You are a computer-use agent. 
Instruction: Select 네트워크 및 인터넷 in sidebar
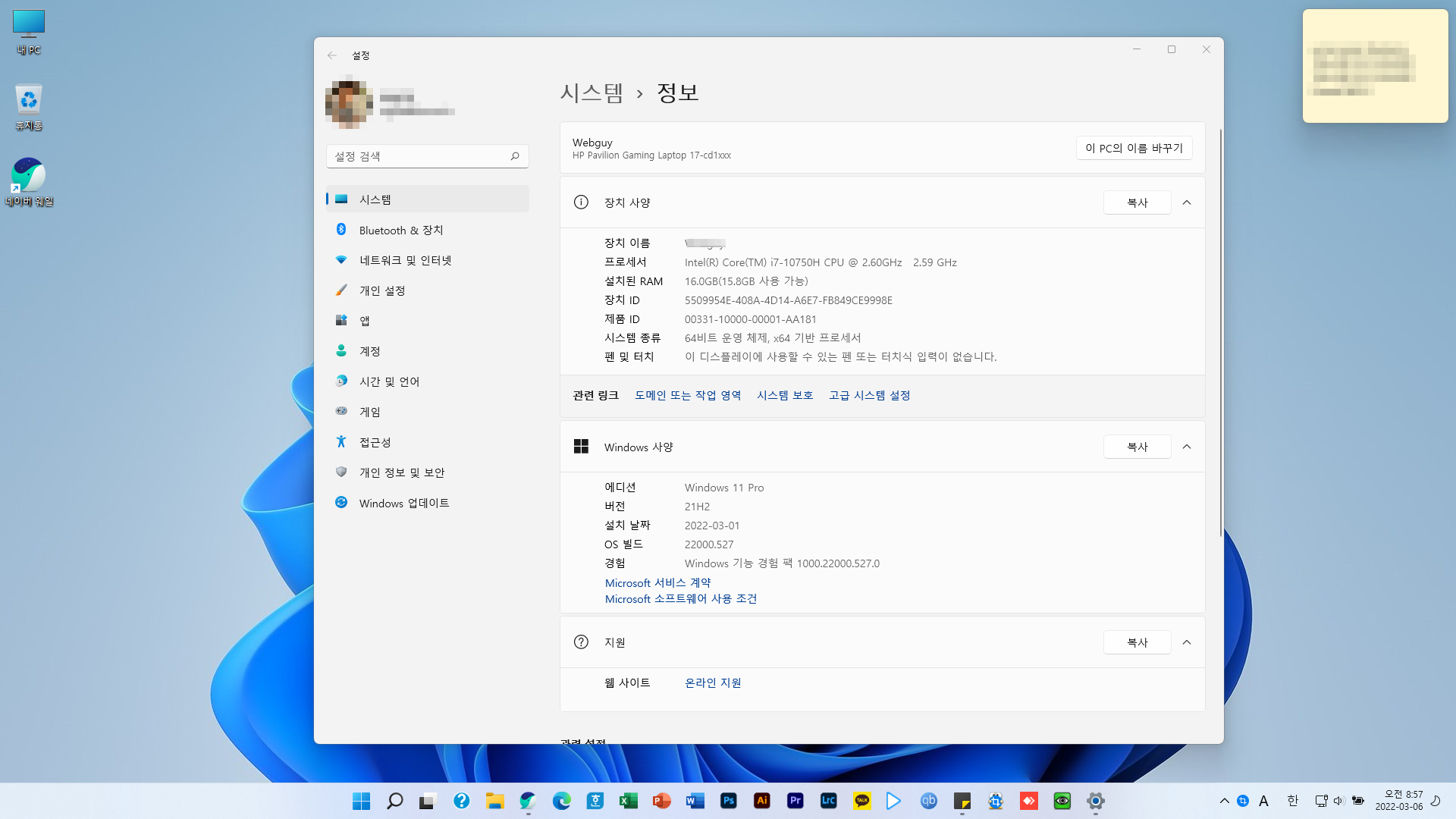point(427,260)
